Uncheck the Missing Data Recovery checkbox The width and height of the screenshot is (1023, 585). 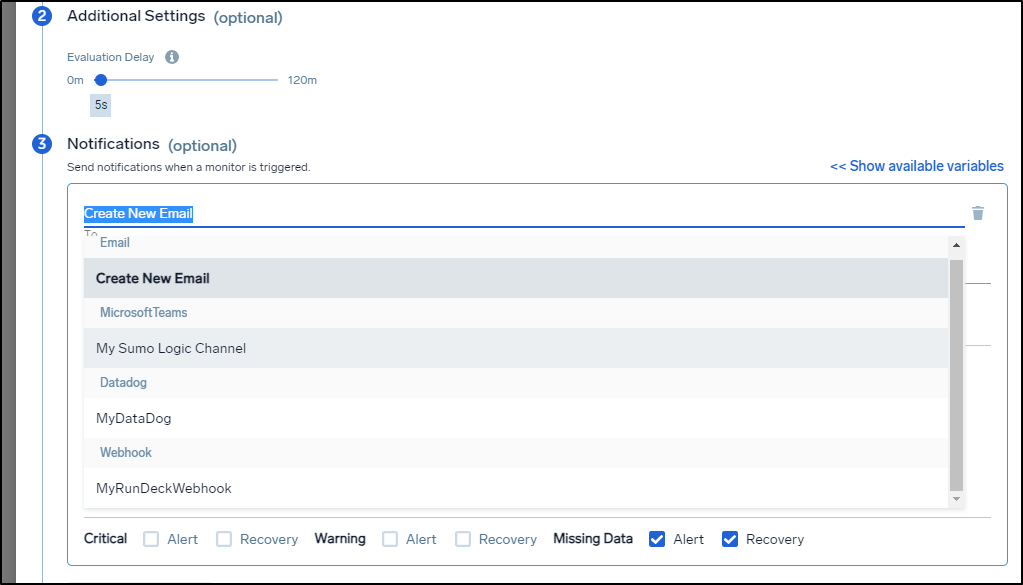[x=729, y=539]
